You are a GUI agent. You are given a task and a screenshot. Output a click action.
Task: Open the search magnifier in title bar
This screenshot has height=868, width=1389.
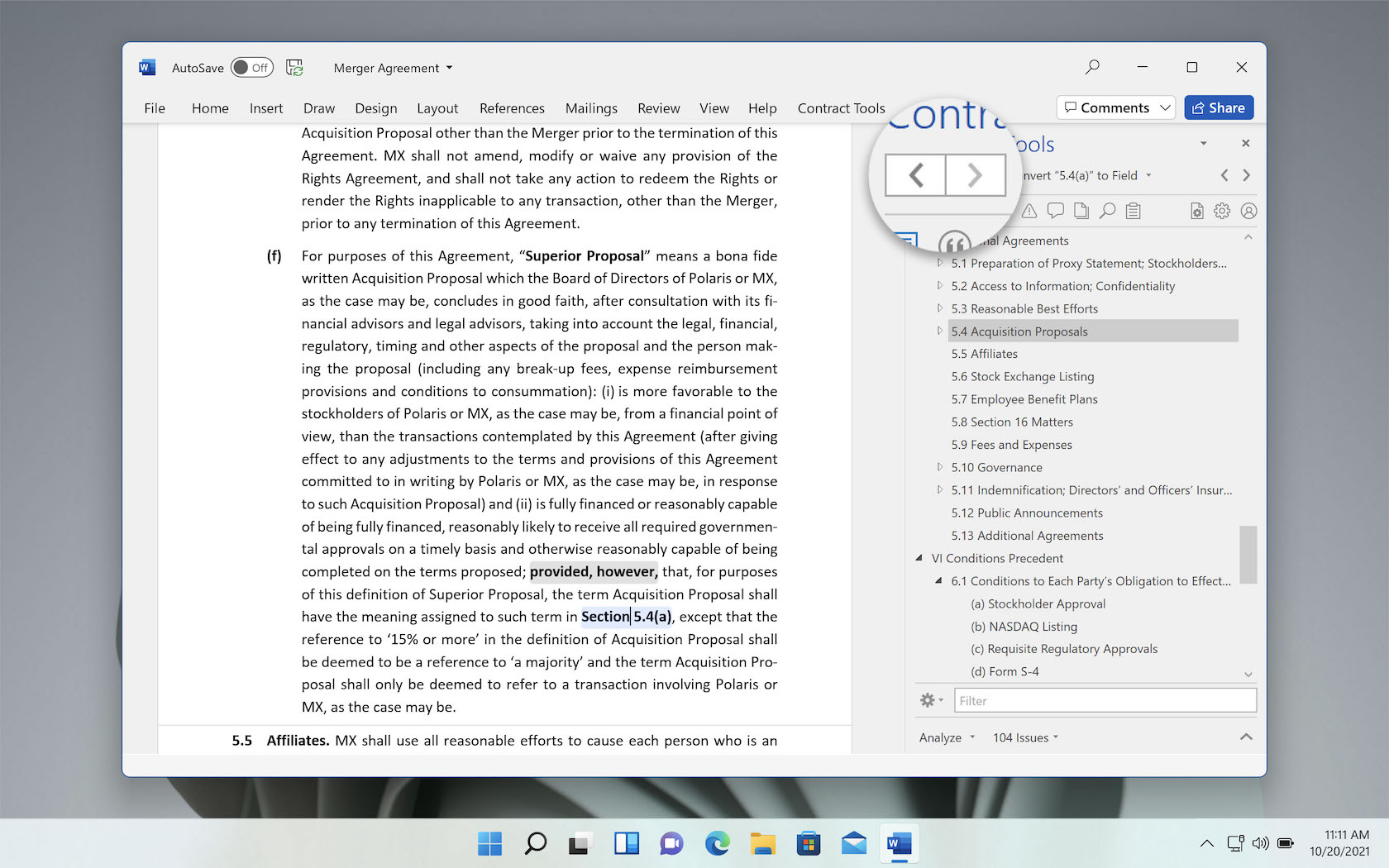[1092, 67]
